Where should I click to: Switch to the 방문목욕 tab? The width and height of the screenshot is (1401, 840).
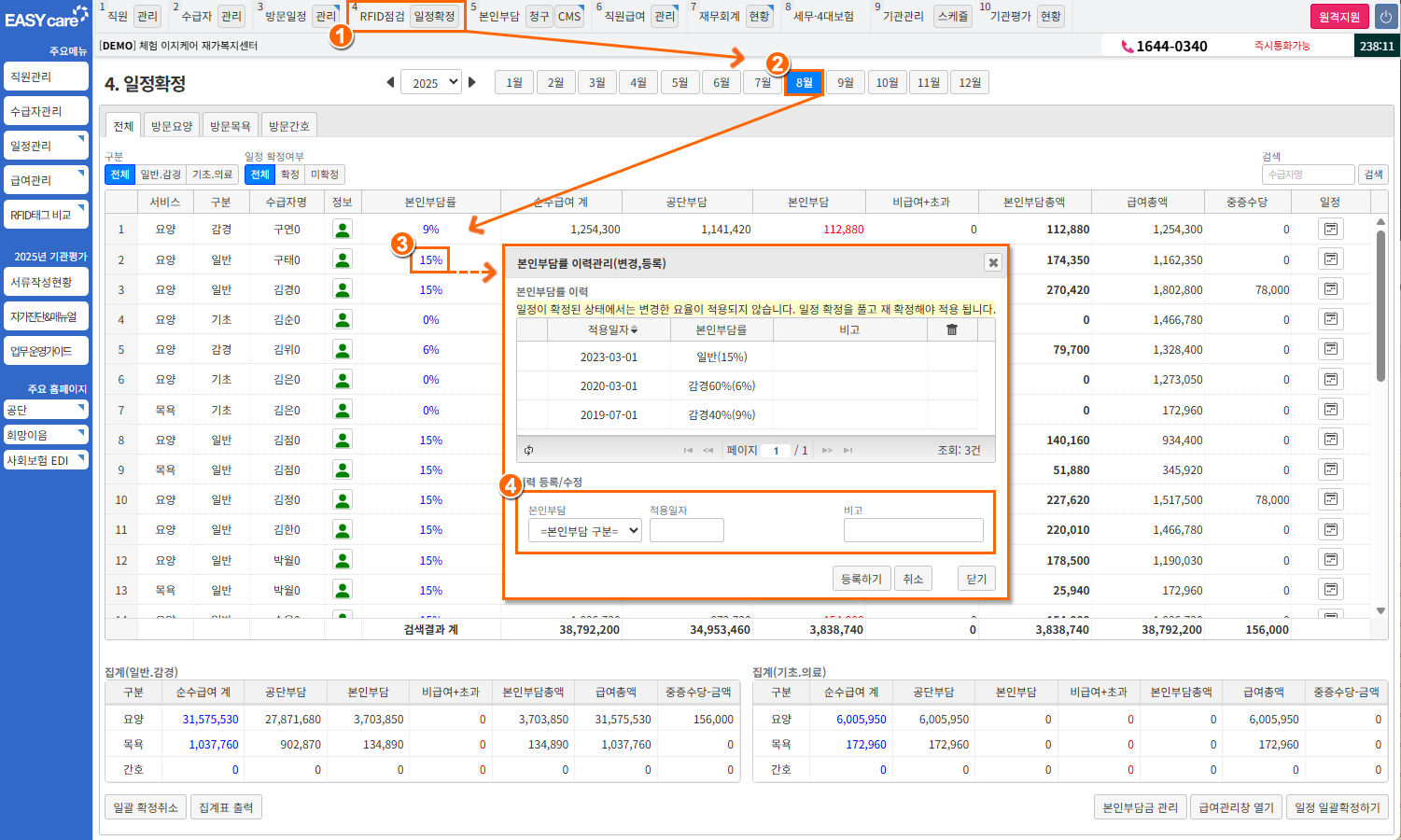tap(230, 126)
